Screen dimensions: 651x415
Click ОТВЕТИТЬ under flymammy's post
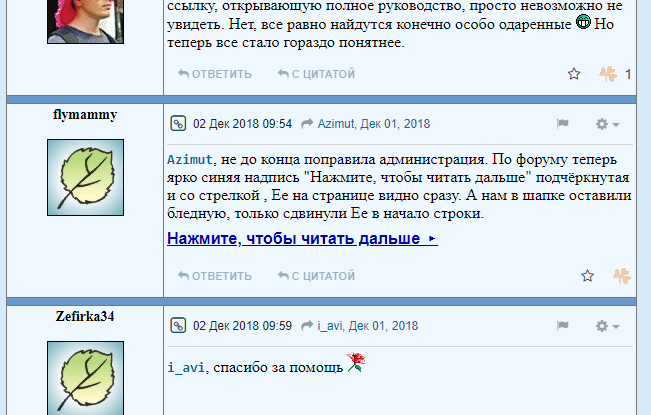click(215, 276)
